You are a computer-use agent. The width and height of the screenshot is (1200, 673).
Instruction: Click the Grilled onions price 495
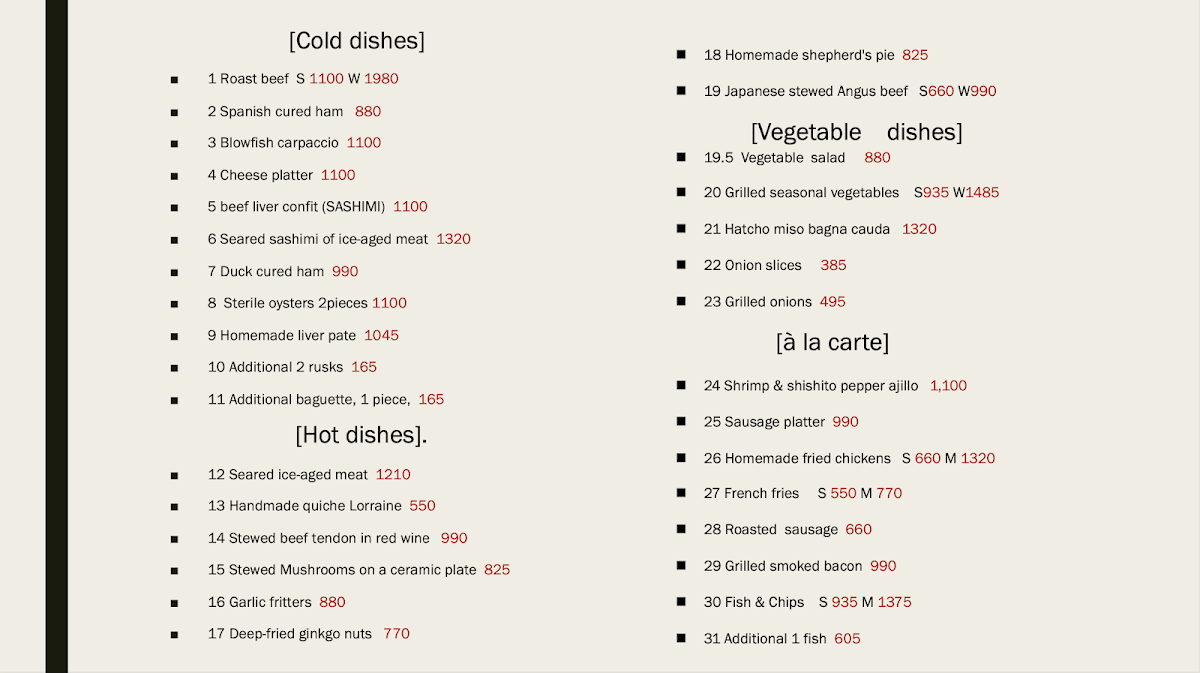tap(832, 301)
